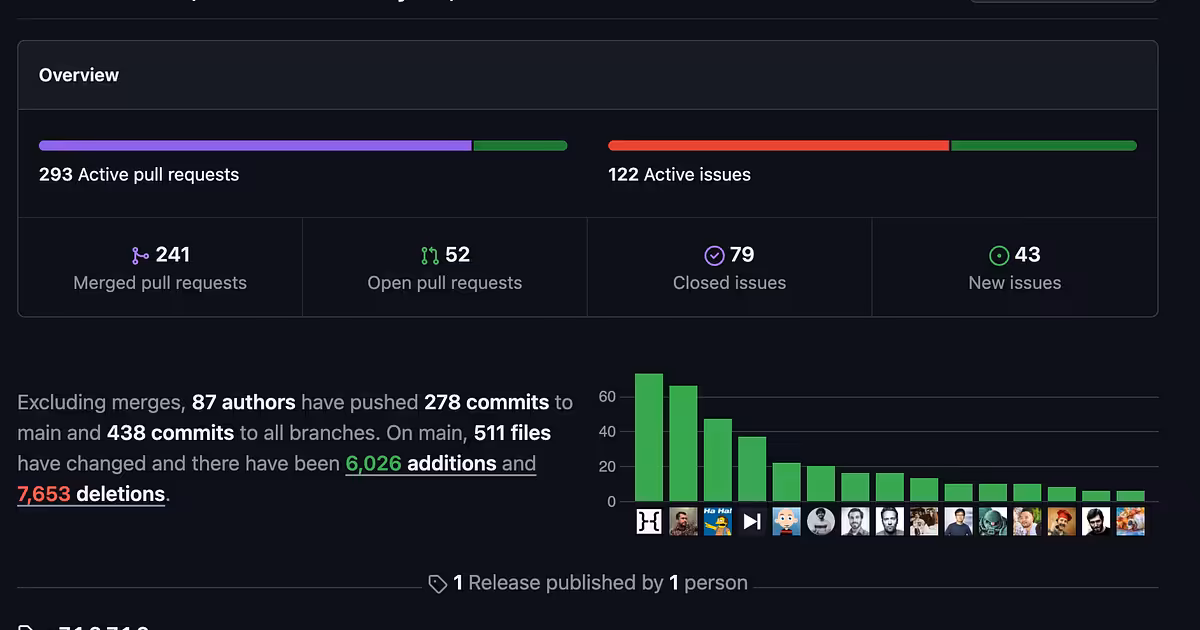1200x630 pixels.
Task: Open the white H-bracket logo contributor avatar
Action: coord(649,521)
